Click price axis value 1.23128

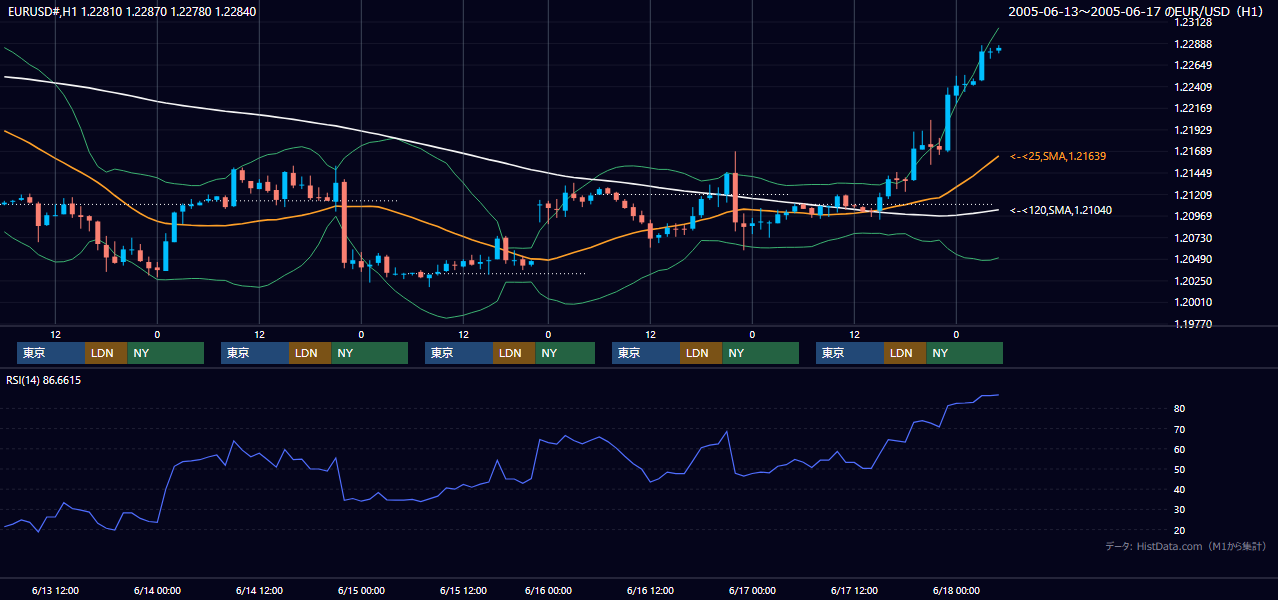pyautogui.click(x=1192, y=22)
